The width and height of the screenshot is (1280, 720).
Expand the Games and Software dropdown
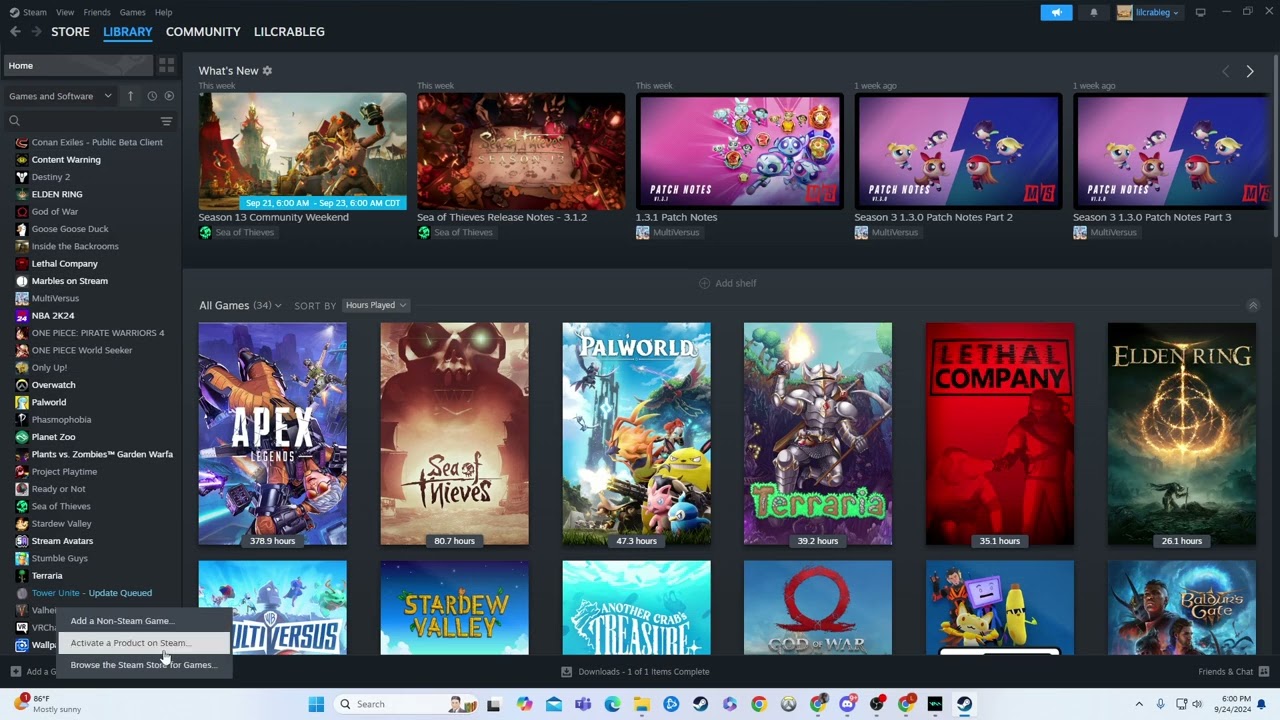[x=60, y=96]
